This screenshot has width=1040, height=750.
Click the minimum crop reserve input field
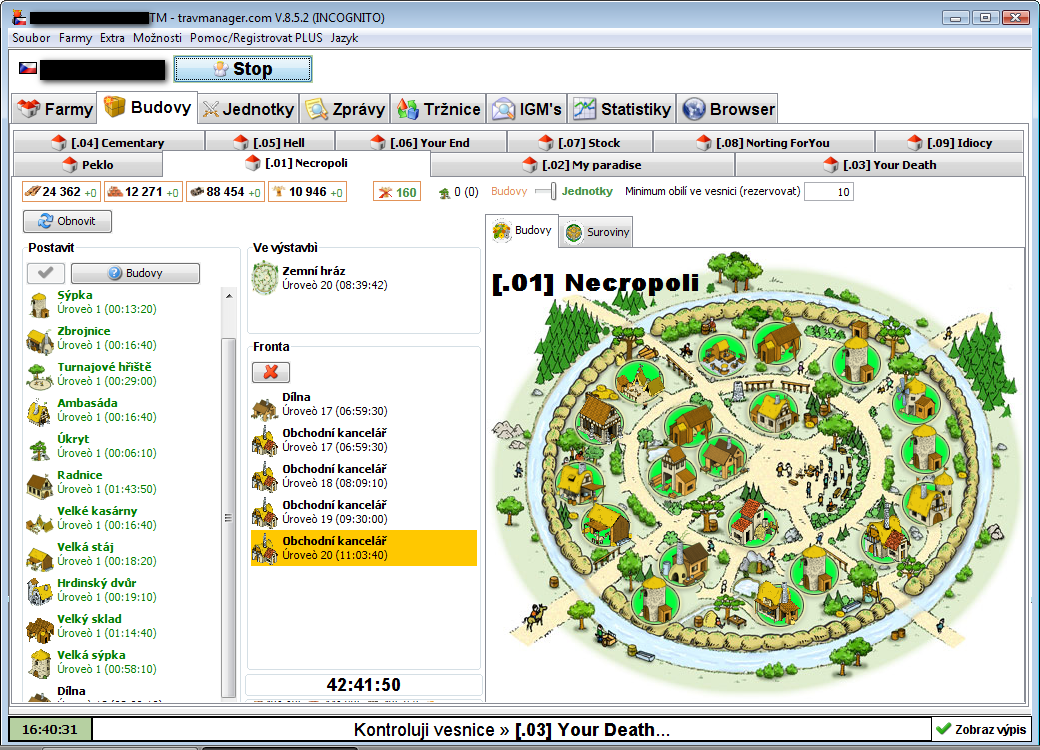click(x=828, y=192)
